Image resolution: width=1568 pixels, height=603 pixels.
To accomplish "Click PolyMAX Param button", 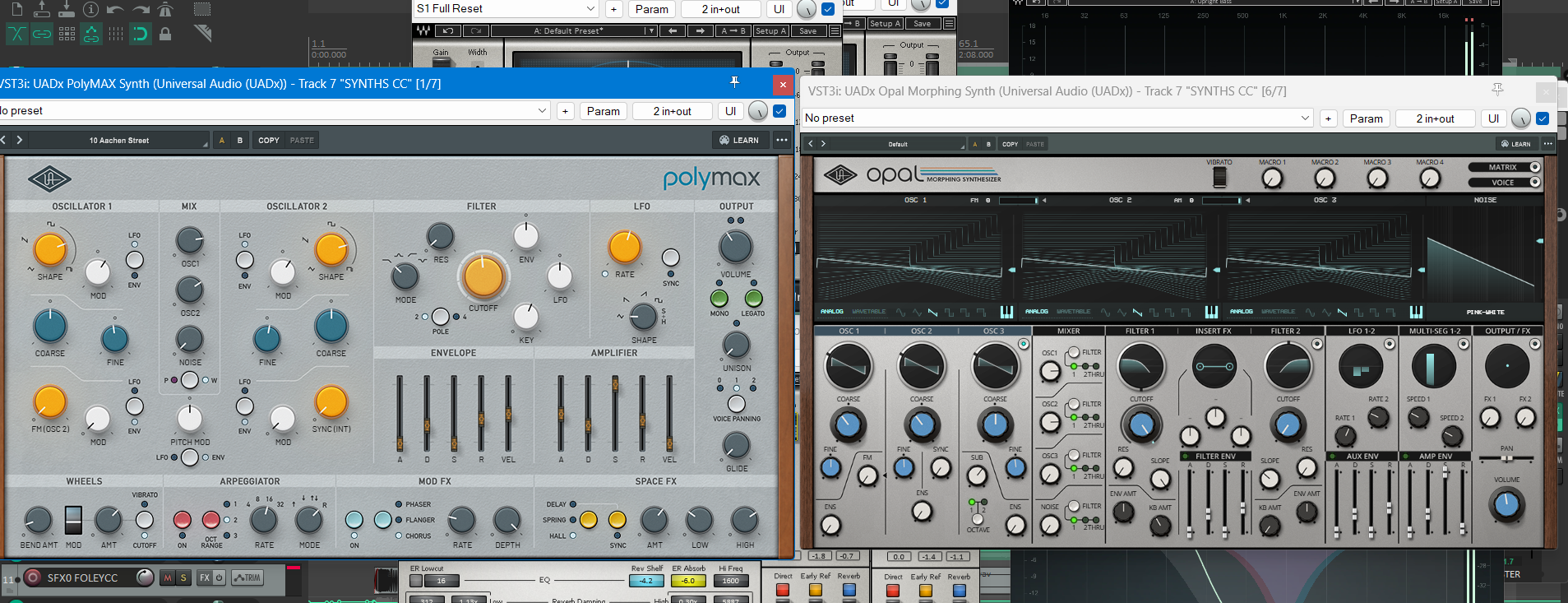I will pyautogui.click(x=604, y=111).
